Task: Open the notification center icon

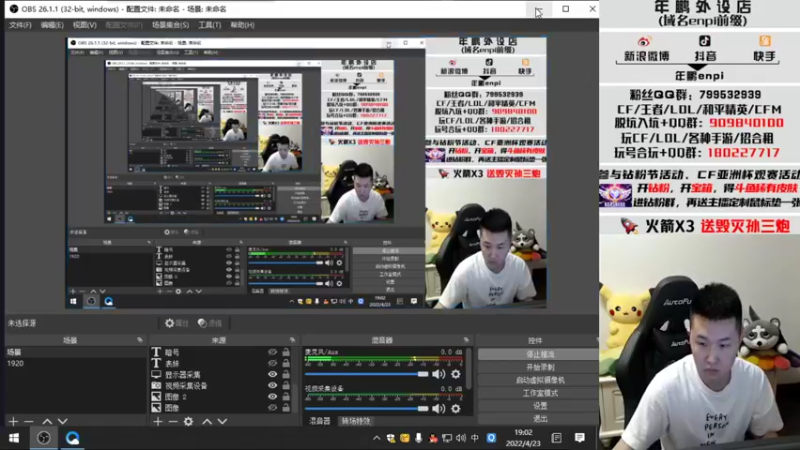Action: pos(580,438)
